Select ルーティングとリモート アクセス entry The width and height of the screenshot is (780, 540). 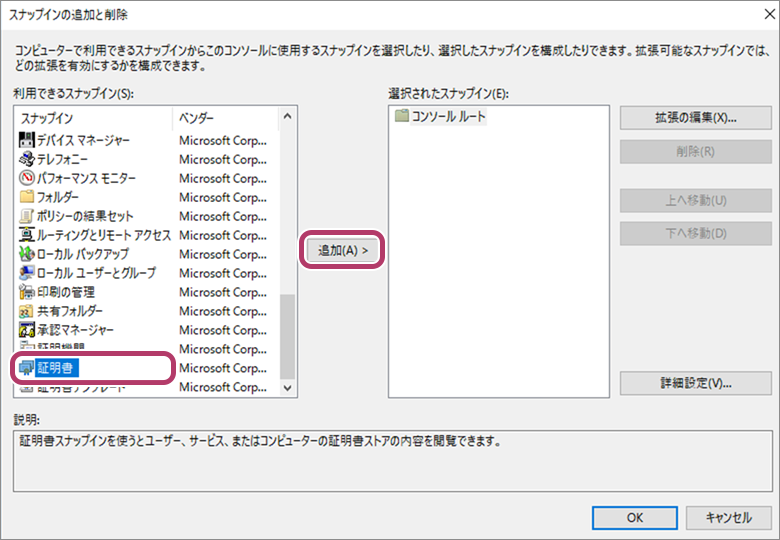coord(103,235)
